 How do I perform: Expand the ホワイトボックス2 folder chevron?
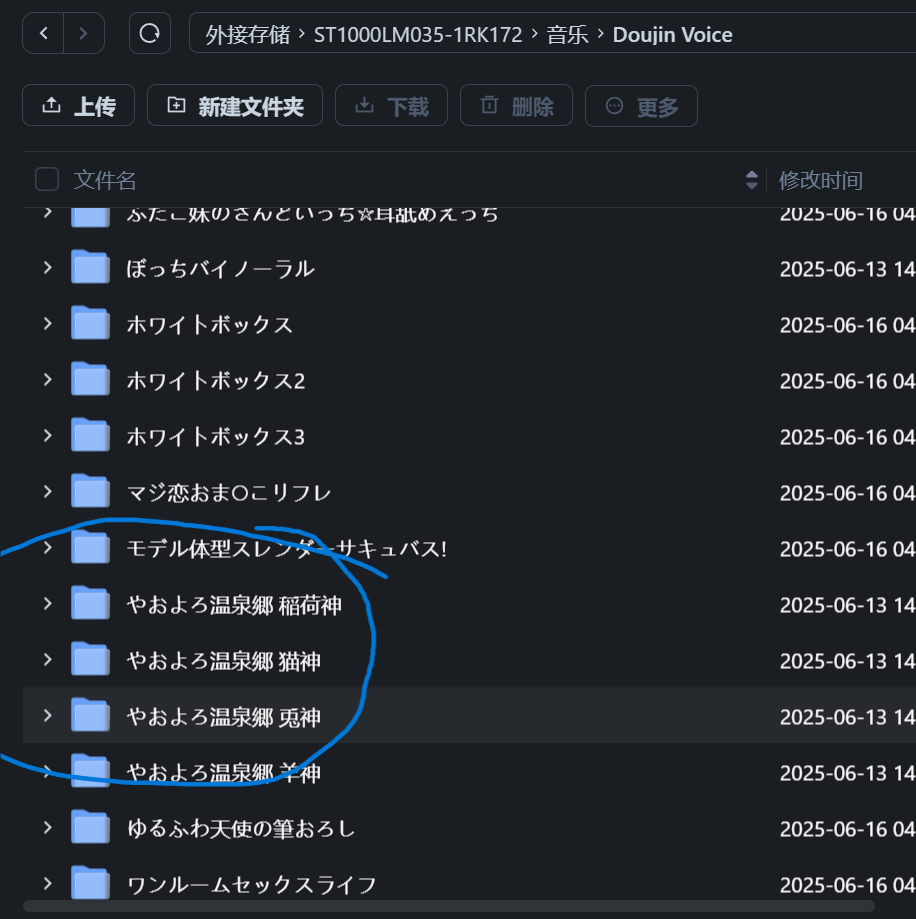(47, 380)
